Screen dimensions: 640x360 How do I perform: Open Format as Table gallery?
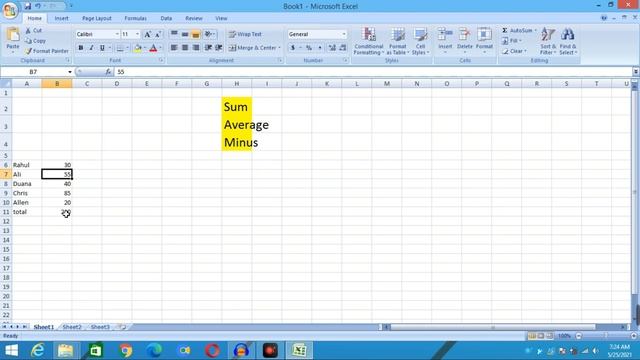398,41
